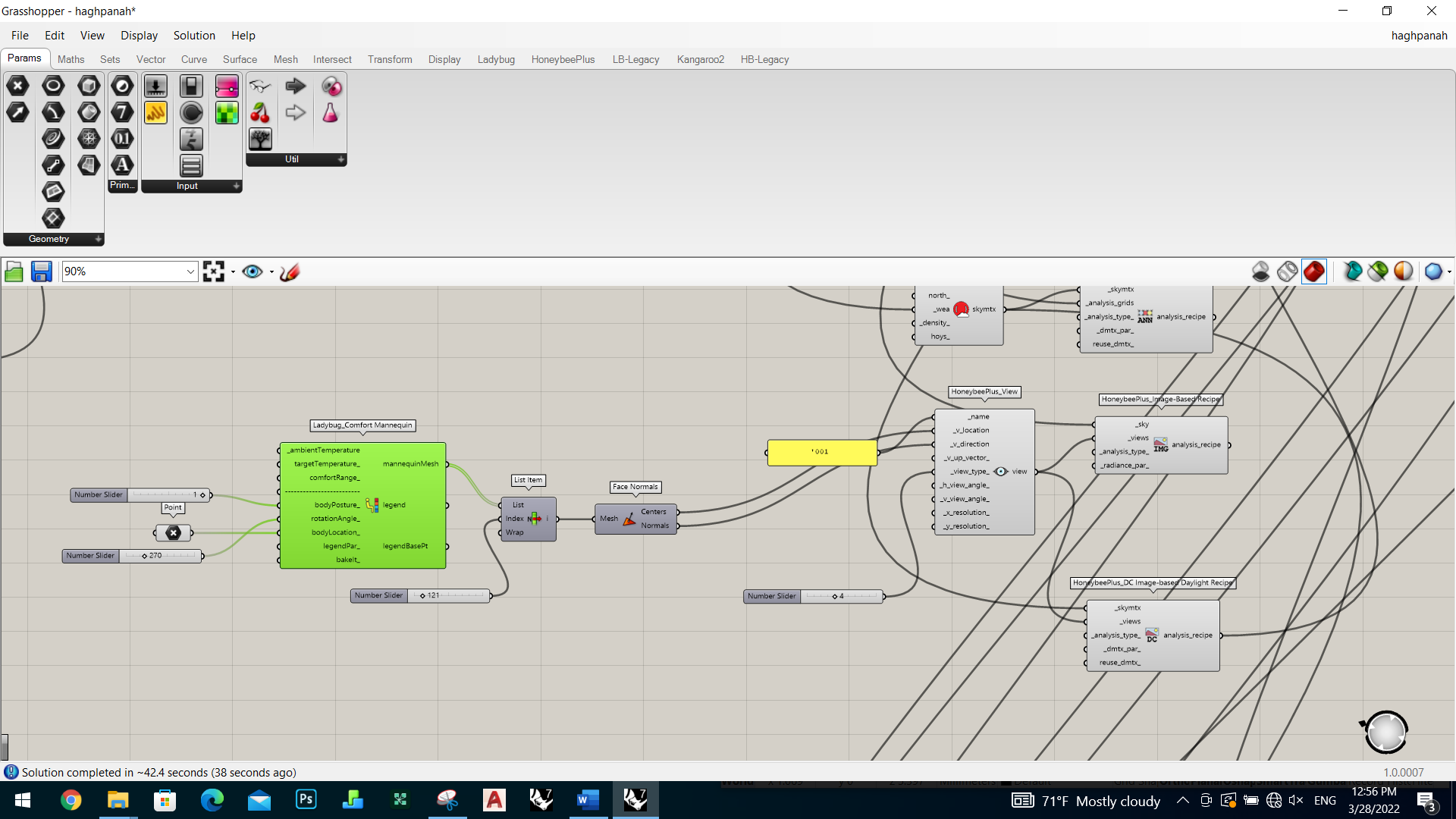The image size is (1456, 819).
Task: Open the Display menu
Action: click(139, 36)
